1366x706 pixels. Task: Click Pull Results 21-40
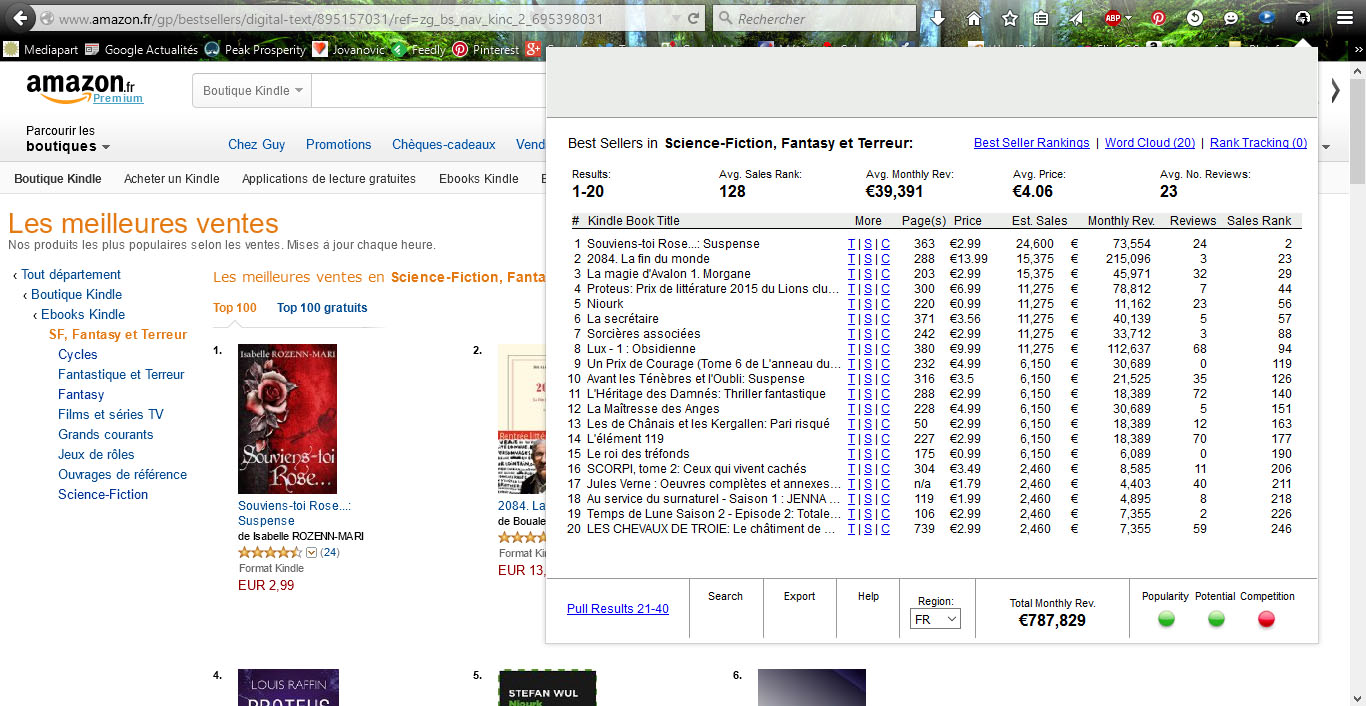(618, 609)
